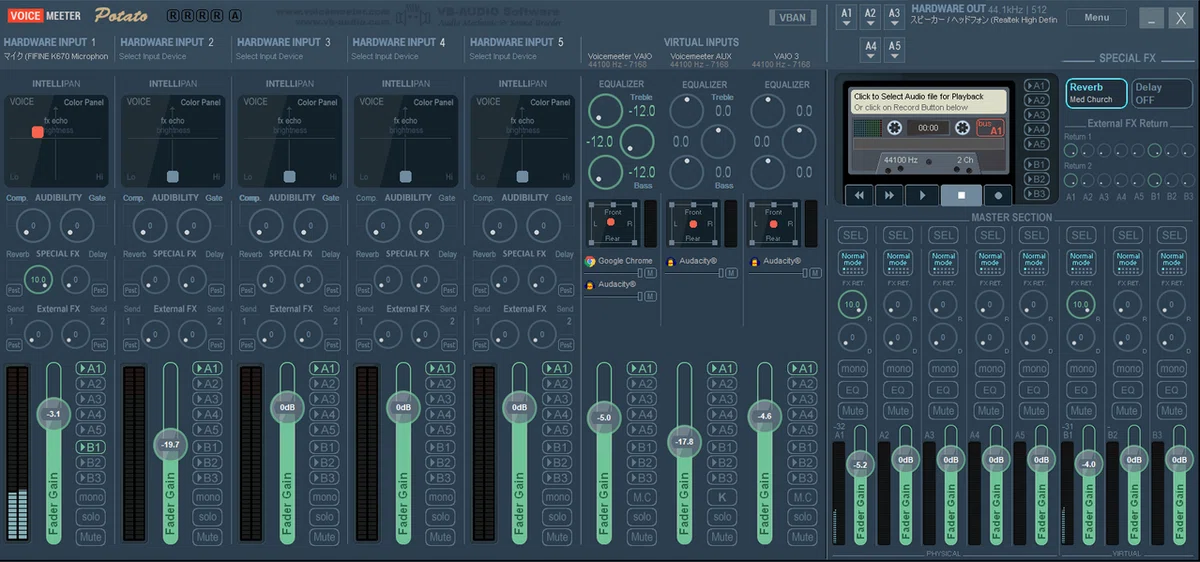Change A1 bus Normal mode
The image size is (1200, 562).
(x=852, y=263)
